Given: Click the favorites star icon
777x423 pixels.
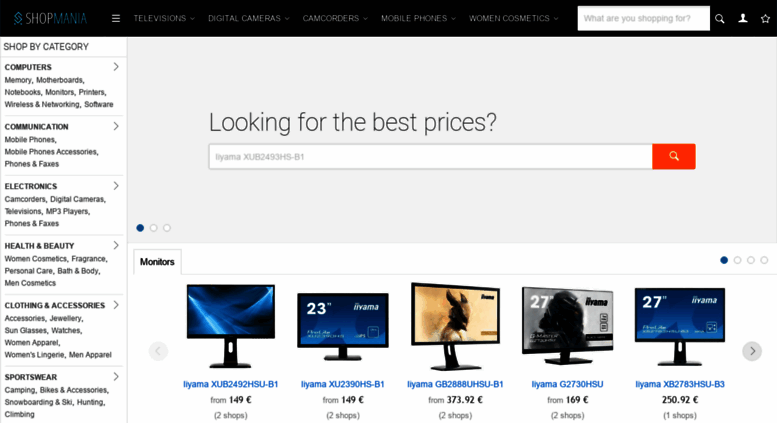Looking at the screenshot, I should [x=765, y=19].
